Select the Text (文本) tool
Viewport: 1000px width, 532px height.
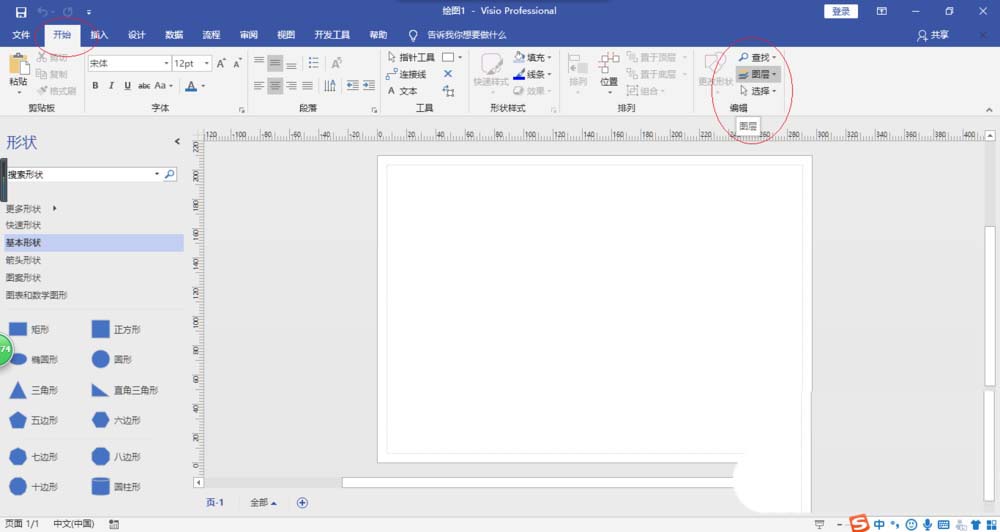pos(402,91)
